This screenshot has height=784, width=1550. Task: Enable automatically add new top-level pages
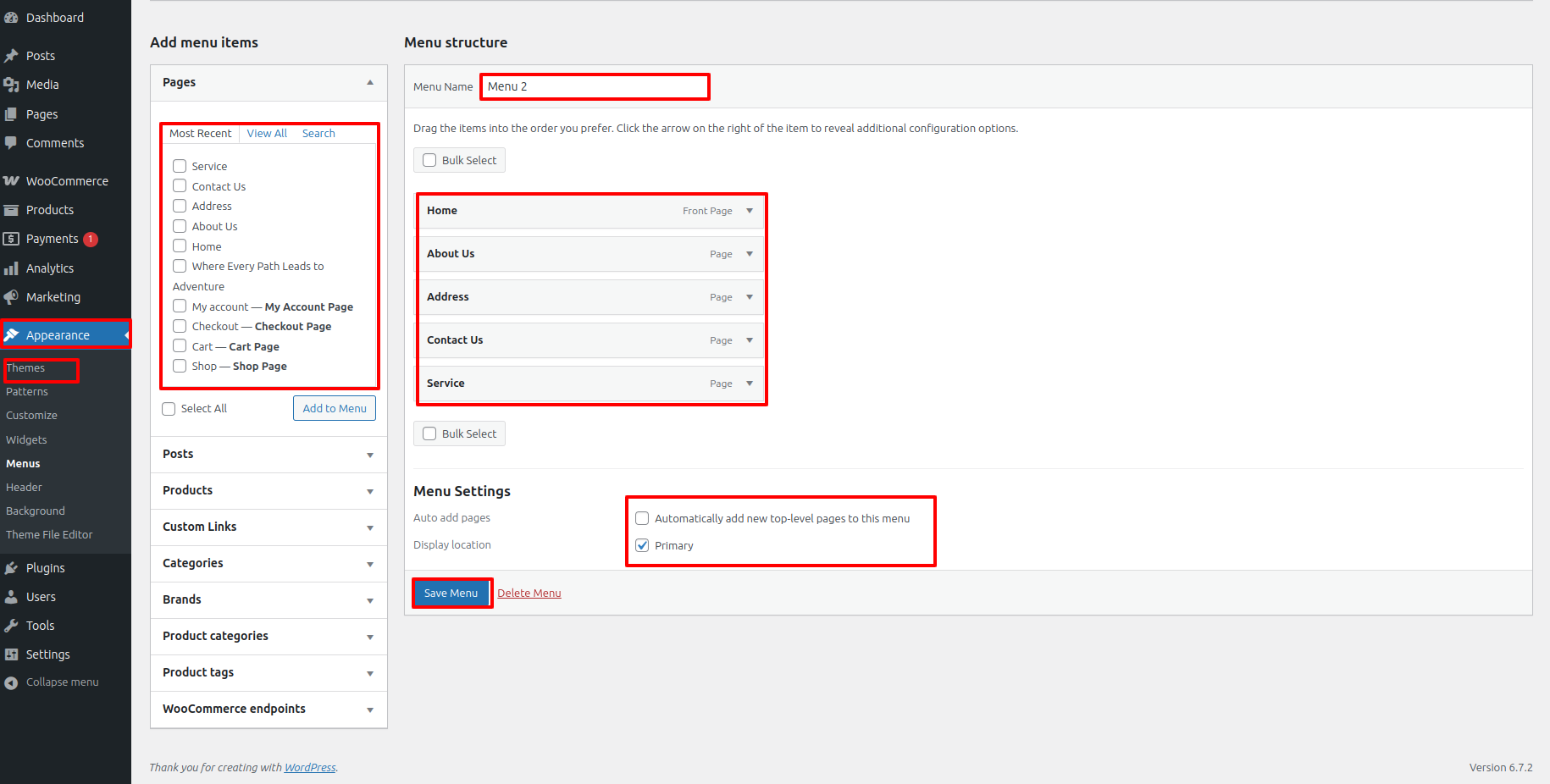coord(642,518)
